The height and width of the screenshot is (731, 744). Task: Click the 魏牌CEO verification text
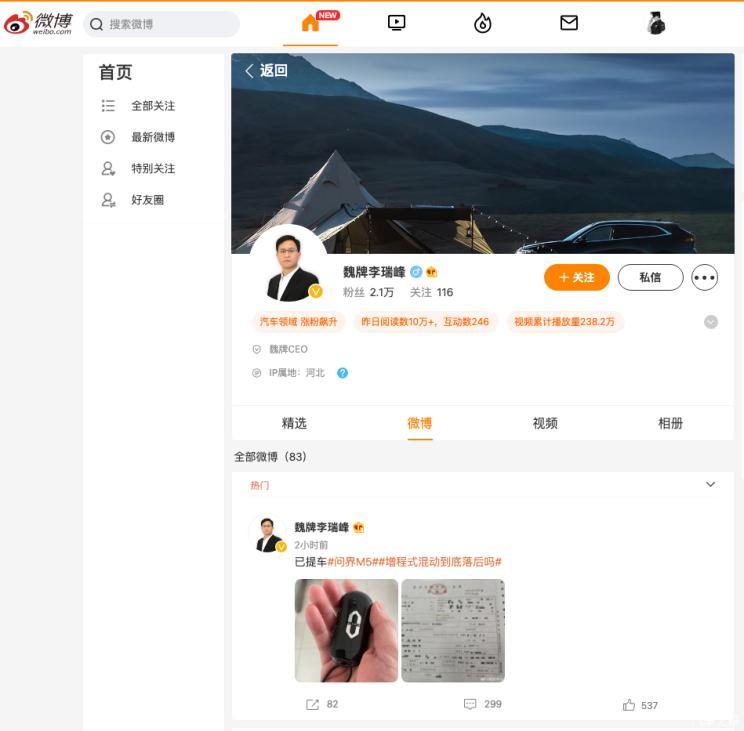pyautogui.click(x=288, y=349)
